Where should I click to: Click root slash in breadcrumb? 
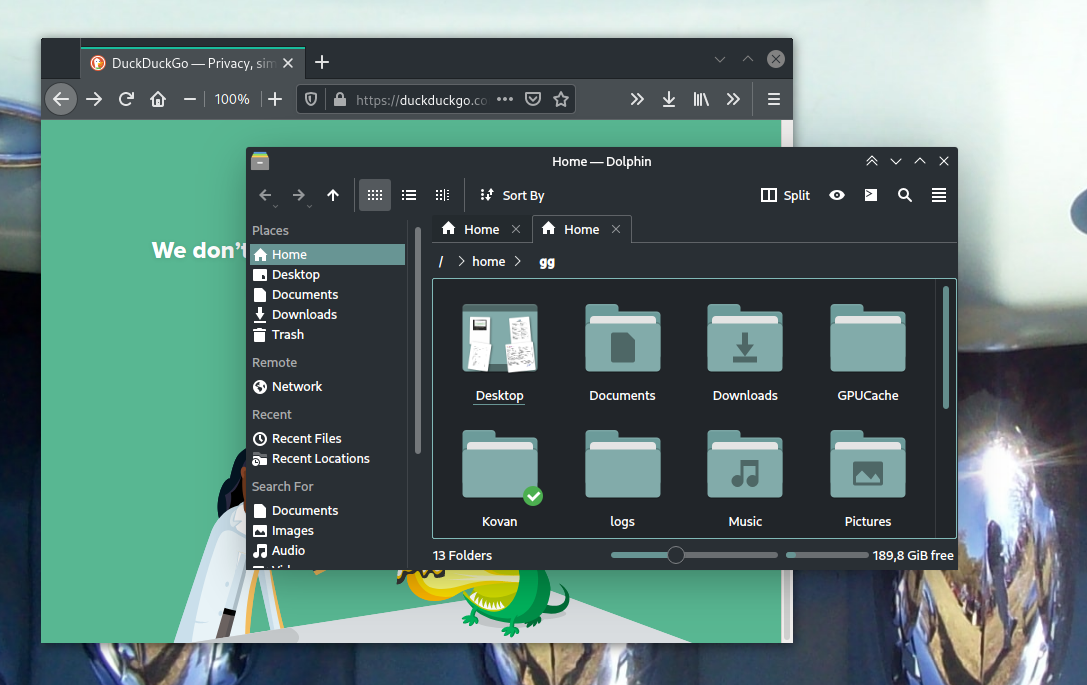(441, 262)
